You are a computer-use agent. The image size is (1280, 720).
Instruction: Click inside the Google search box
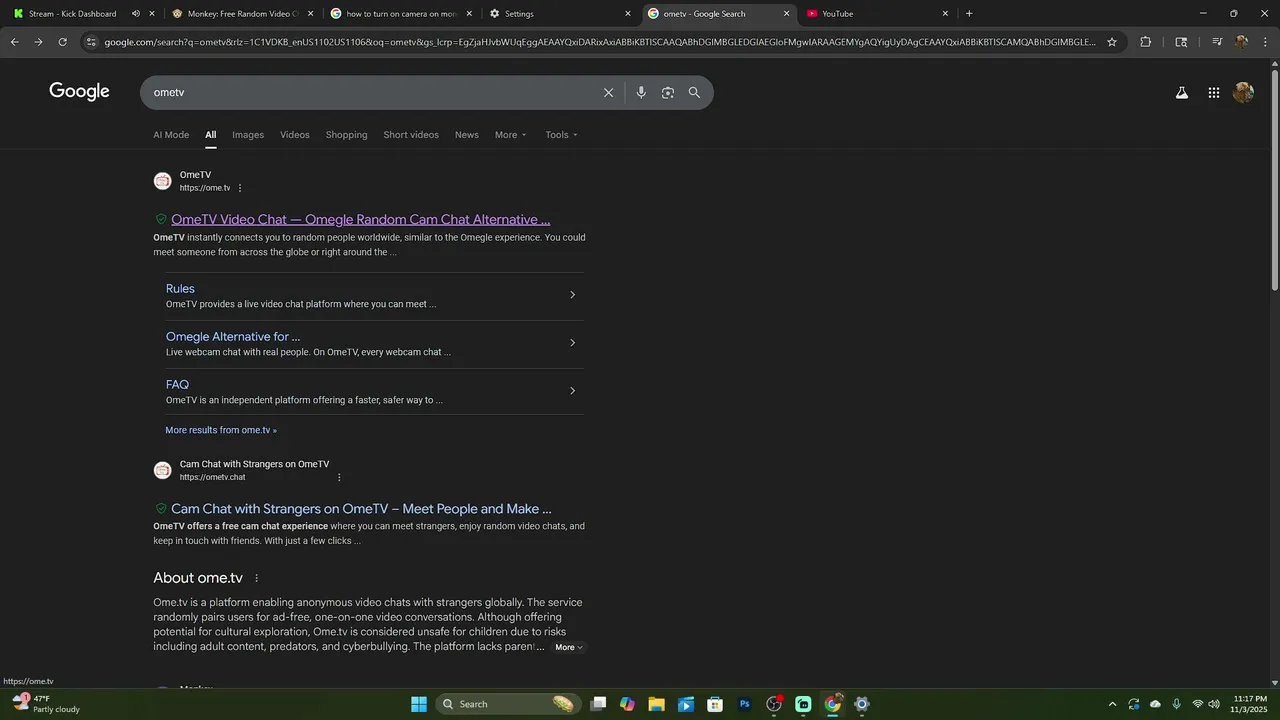(x=370, y=92)
